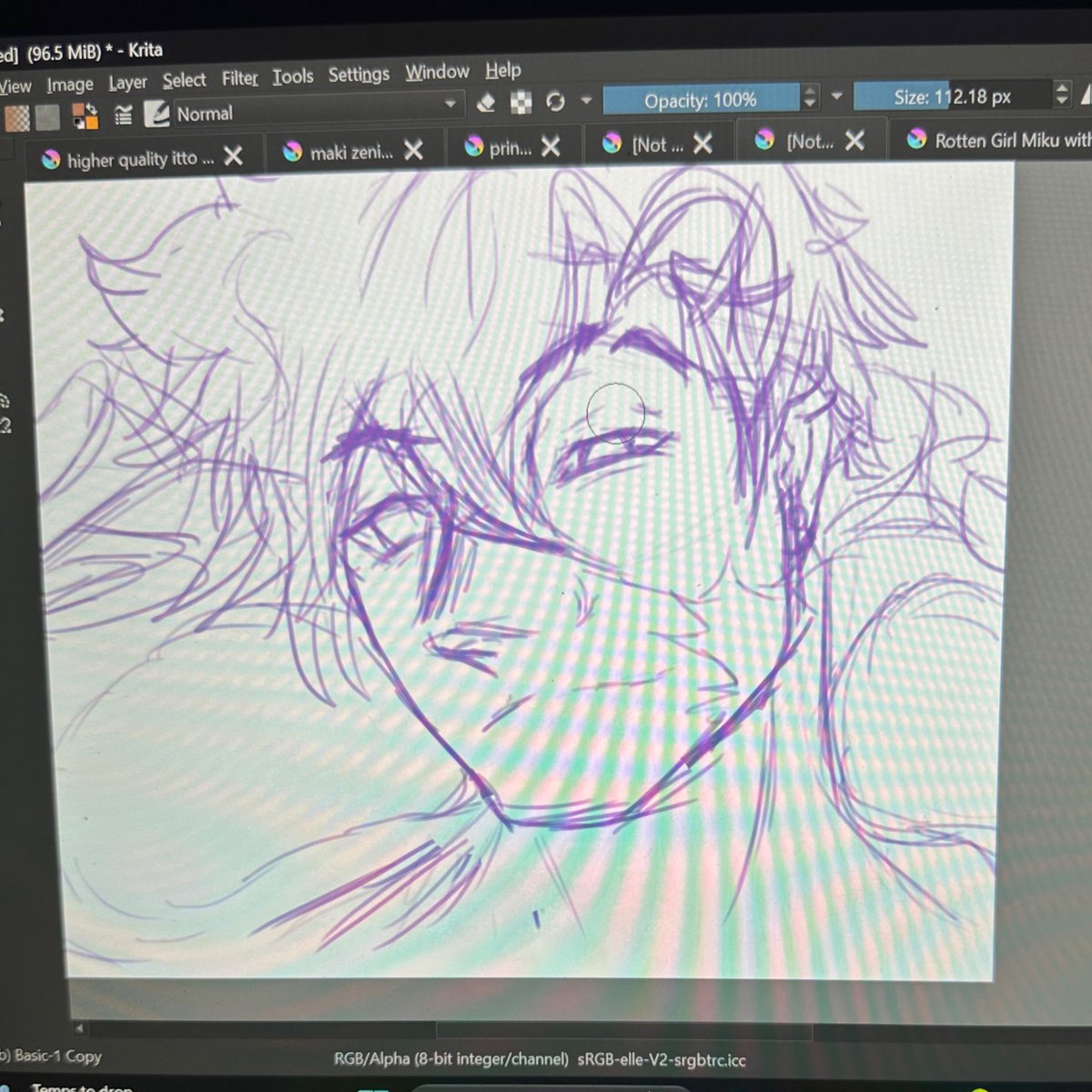This screenshot has height=1092, width=1092.
Task: Expand the arrow between Opacity and Size
Action: click(x=836, y=96)
